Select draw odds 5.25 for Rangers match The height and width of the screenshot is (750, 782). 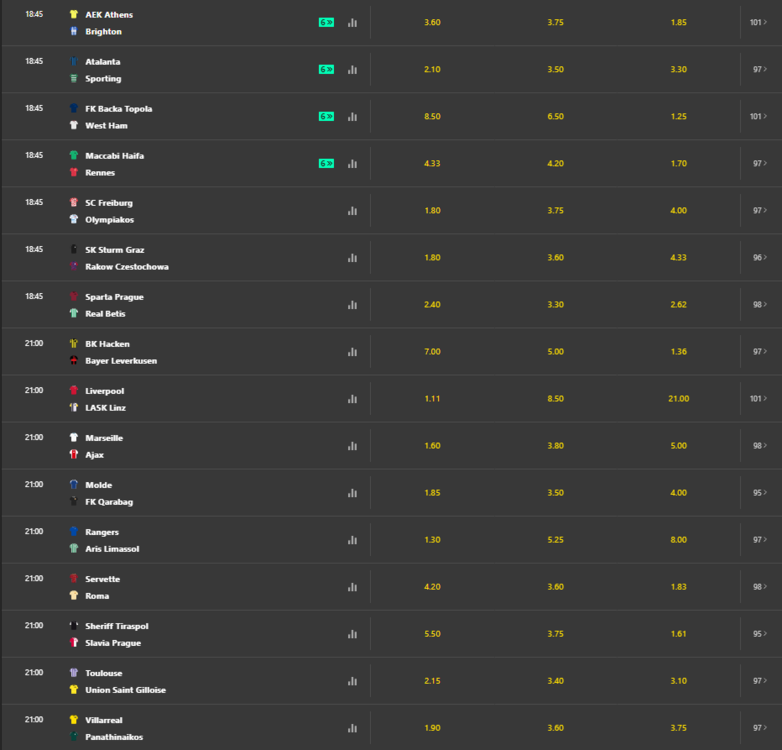click(556, 540)
